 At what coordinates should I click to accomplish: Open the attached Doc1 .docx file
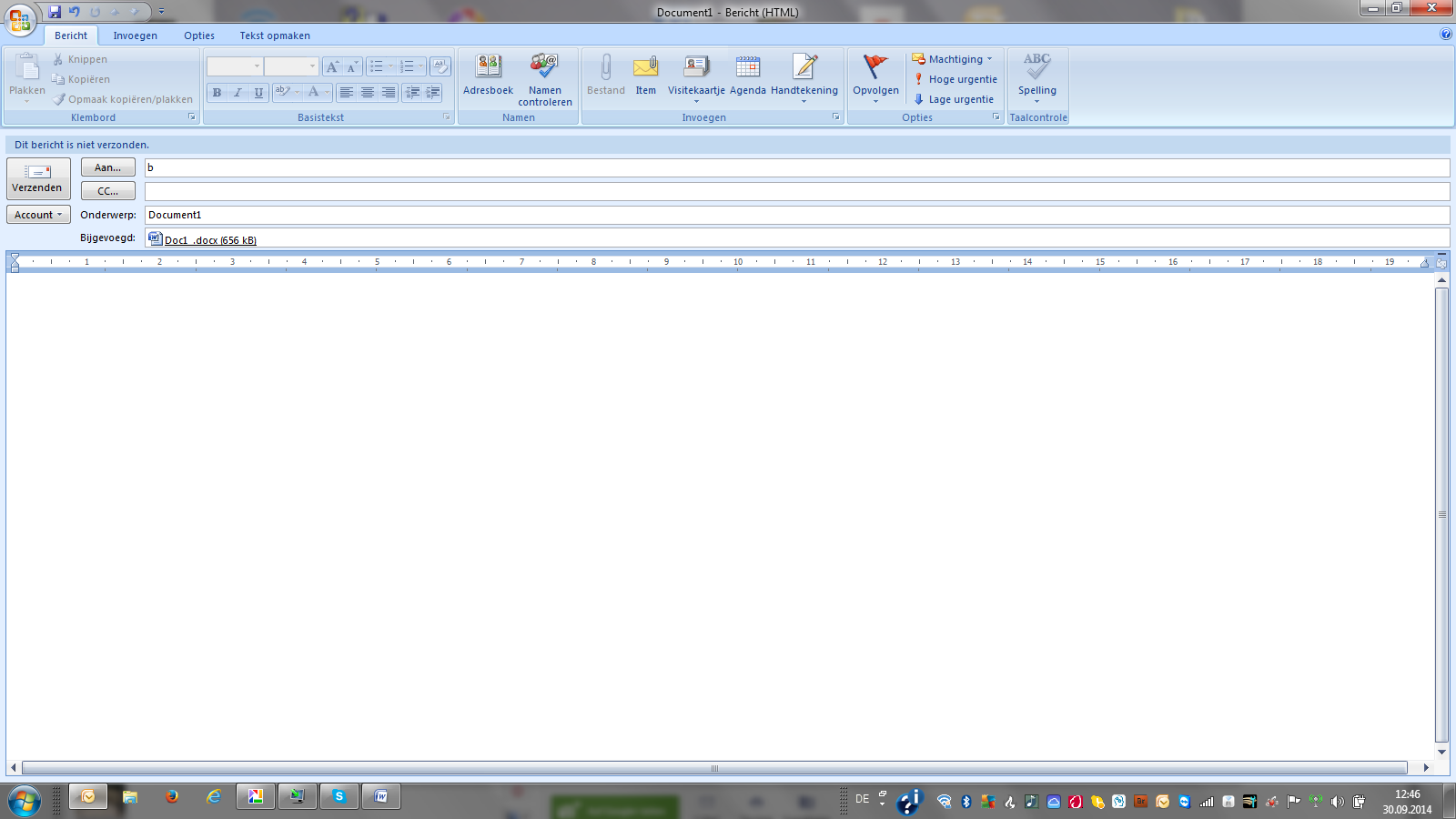(209, 240)
